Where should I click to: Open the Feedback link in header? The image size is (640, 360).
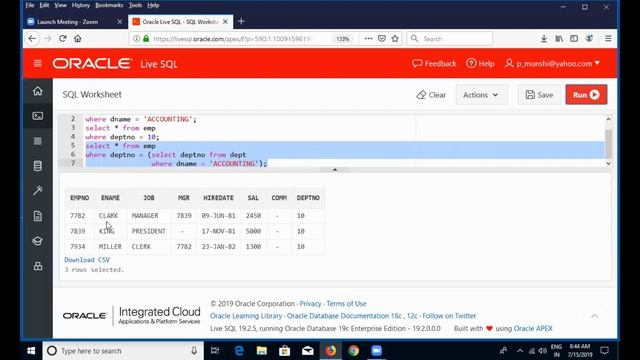point(434,63)
